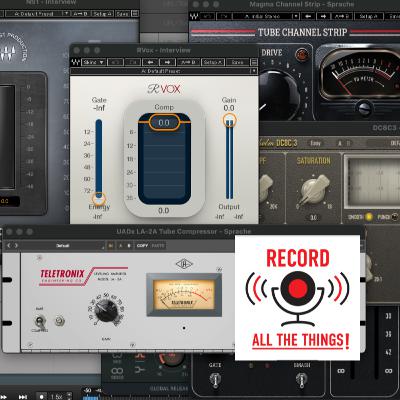This screenshot has width=400, height=400.
Task: Click the previous preset arrow in RVox
Action: (150, 62)
